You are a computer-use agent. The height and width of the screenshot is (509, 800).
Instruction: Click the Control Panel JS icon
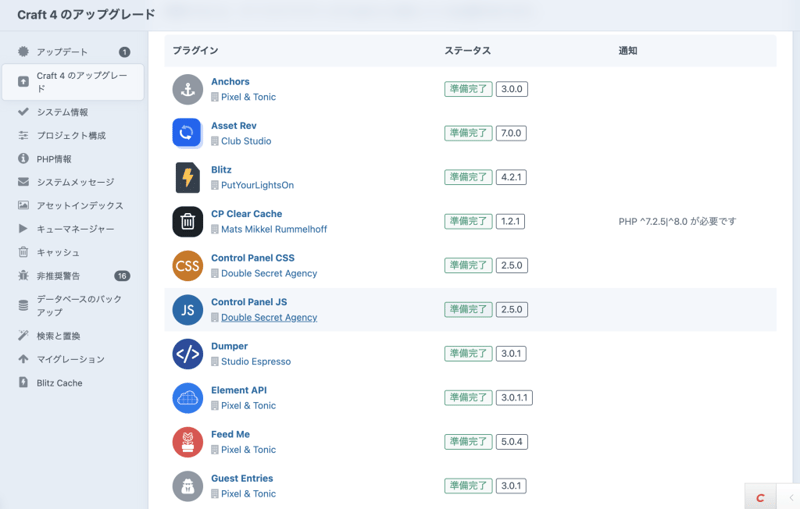coord(187,310)
